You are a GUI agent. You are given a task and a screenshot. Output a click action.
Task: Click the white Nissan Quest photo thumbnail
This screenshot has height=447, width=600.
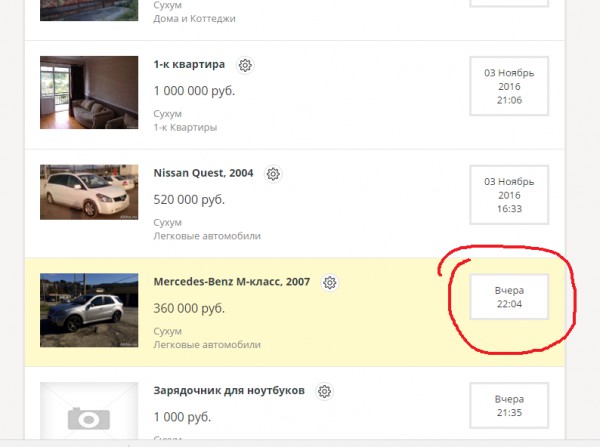click(89, 192)
